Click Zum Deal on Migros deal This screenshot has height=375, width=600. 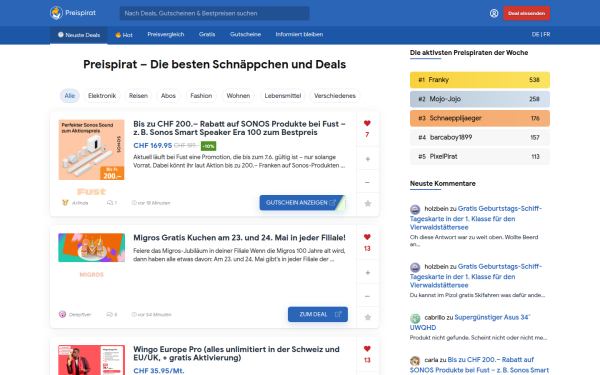(x=318, y=314)
